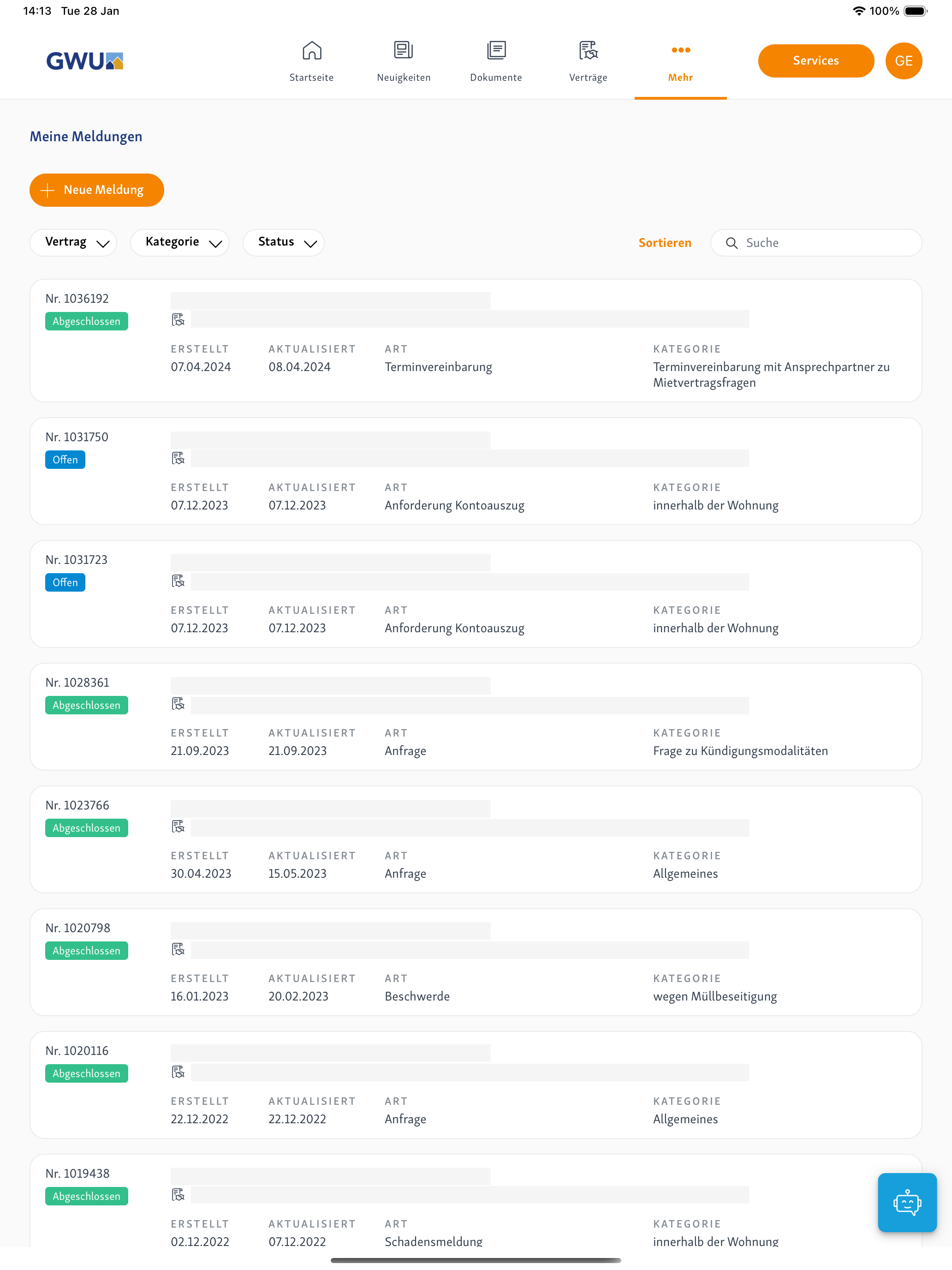Select category Frage zu Kündigungsmodalitäten
Screen dimensions: 952x1270
tap(740, 751)
